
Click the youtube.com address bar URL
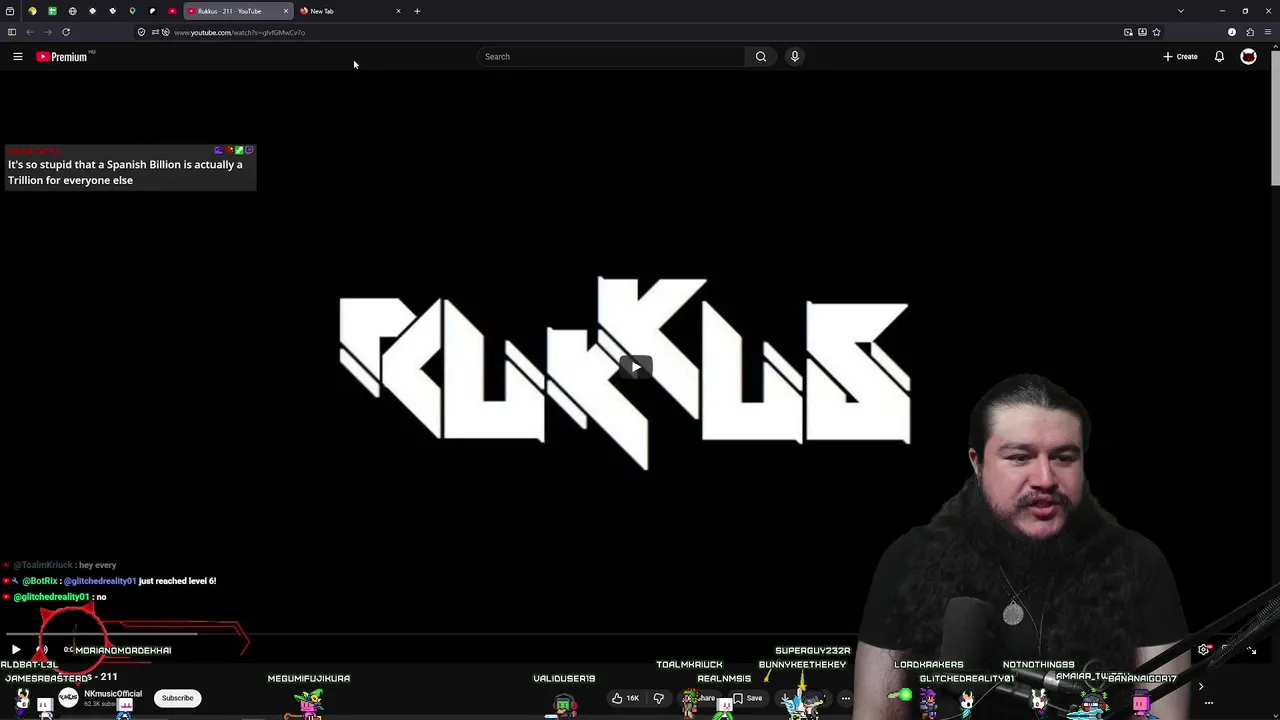pos(239,33)
